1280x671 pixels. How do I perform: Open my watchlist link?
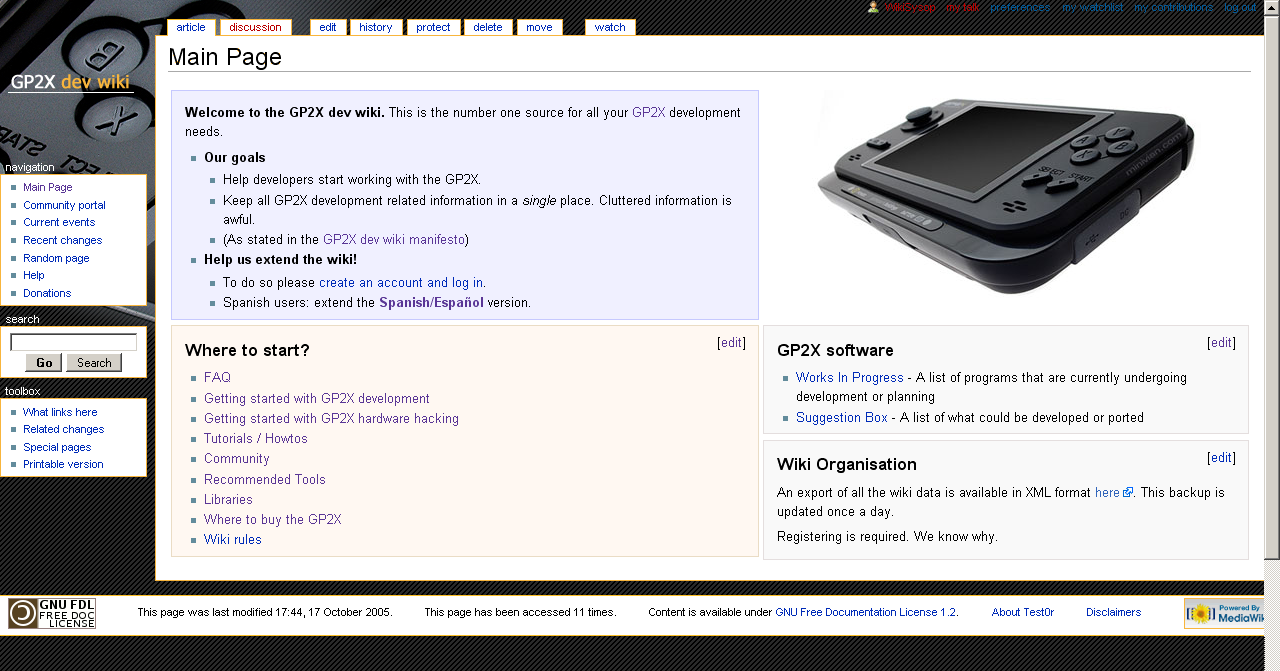(x=1092, y=8)
